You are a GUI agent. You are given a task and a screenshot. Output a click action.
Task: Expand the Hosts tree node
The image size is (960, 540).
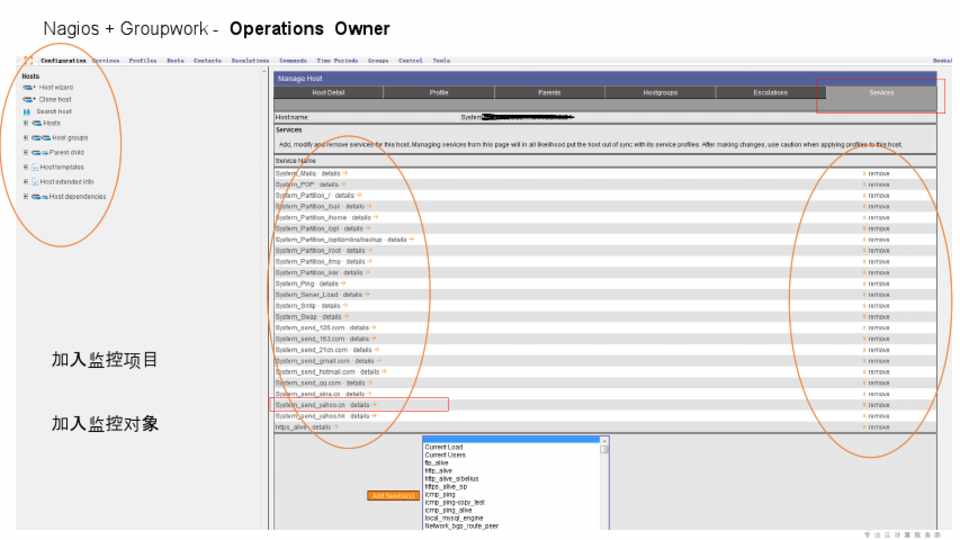(x=25, y=123)
